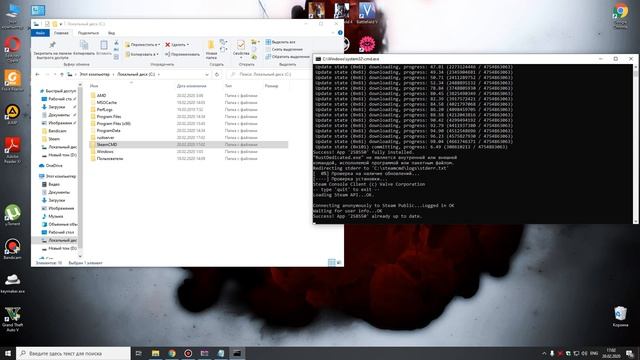Click the taskbar search box

(73, 353)
